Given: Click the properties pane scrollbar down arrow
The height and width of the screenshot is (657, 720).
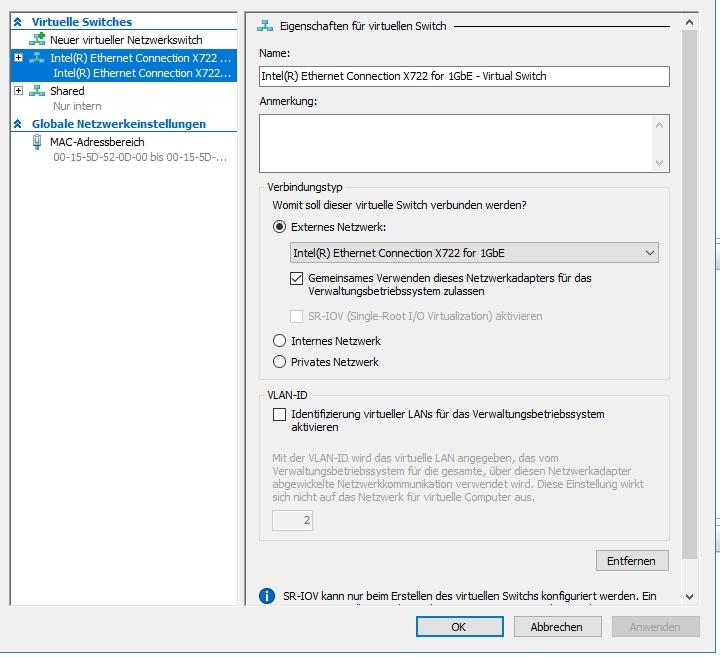Looking at the screenshot, I should 689,596.
